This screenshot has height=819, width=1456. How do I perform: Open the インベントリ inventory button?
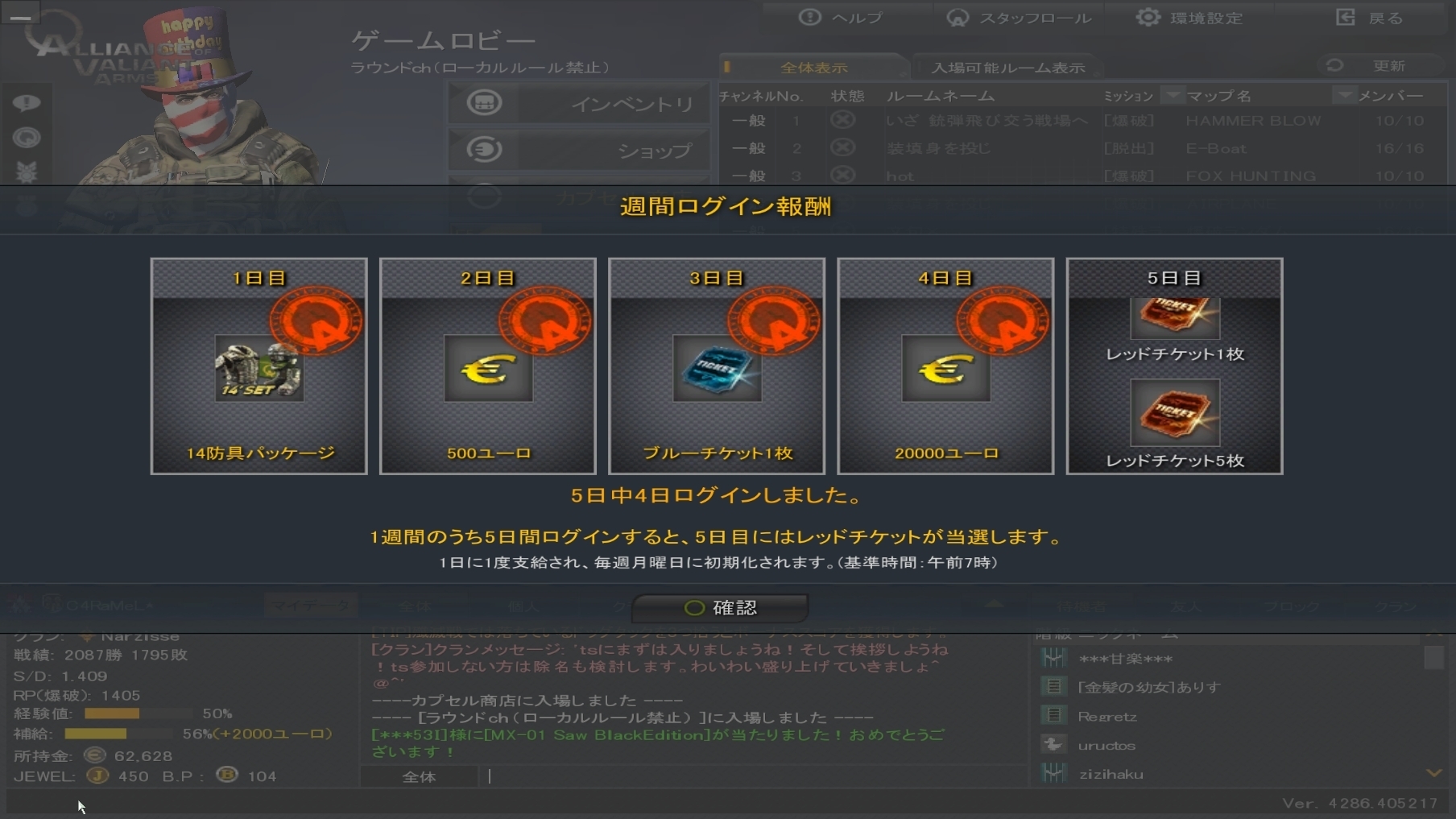[x=578, y=103]
